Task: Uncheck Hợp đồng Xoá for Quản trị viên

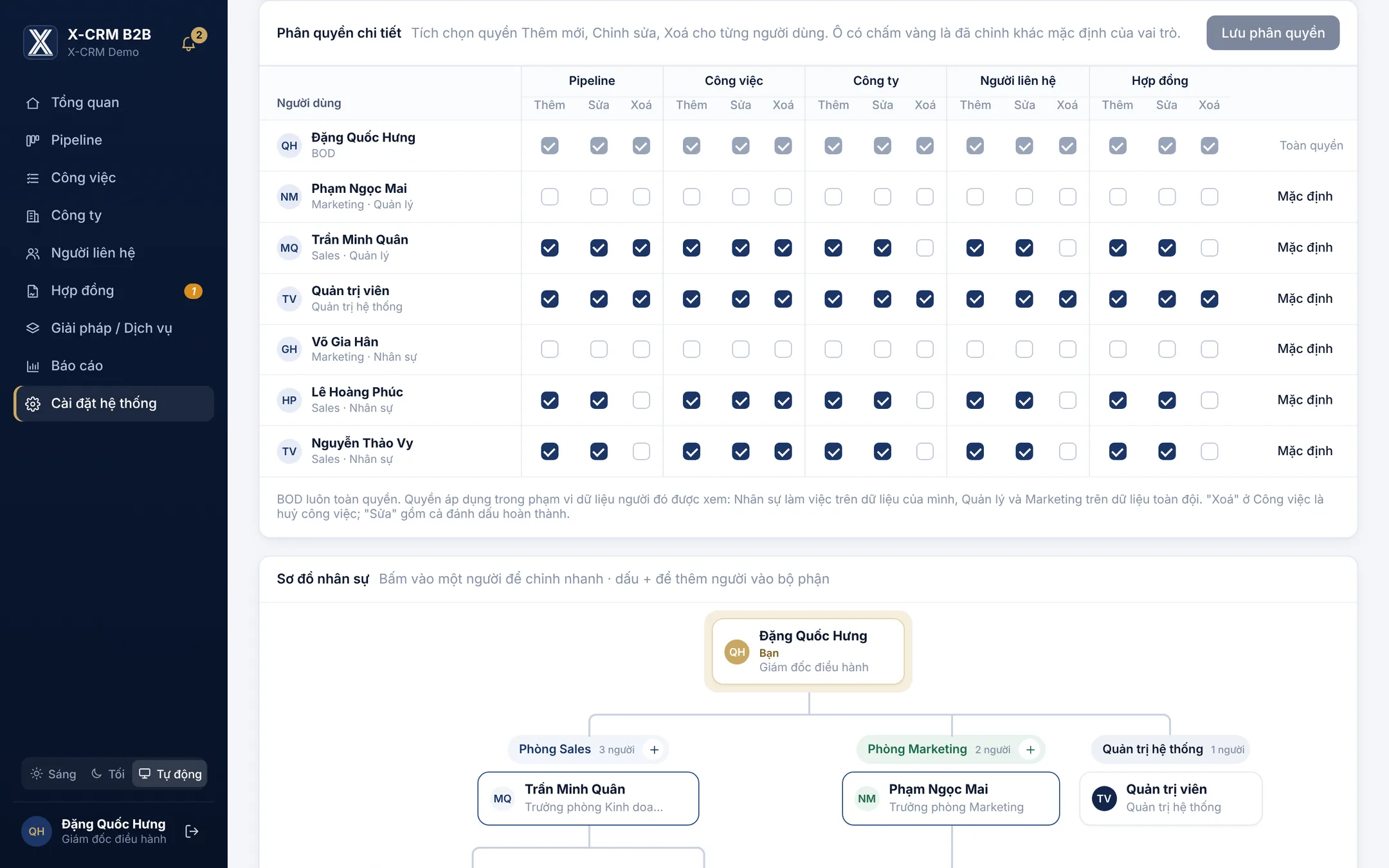Action: (1209, 299)
